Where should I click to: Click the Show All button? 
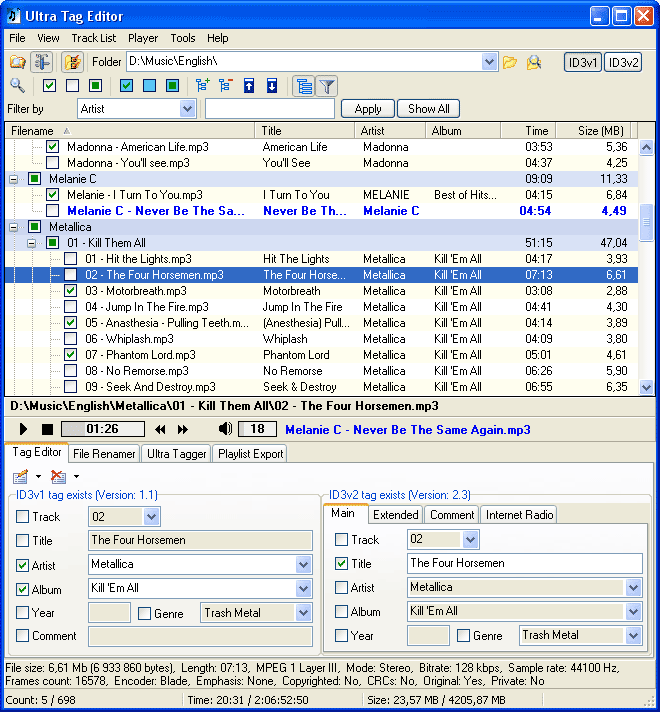[428, 109]
